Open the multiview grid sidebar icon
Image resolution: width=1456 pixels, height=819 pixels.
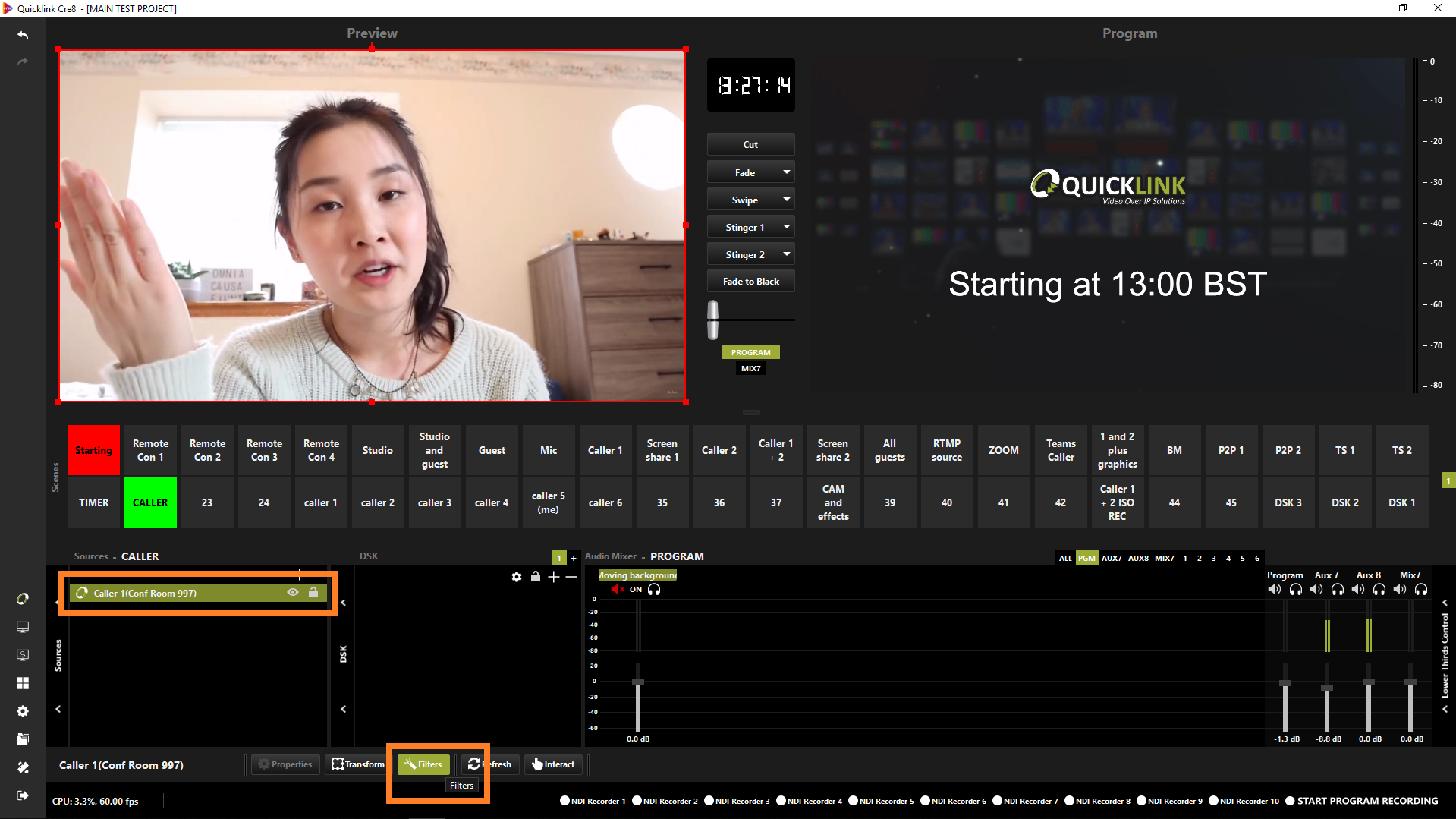(x=23, y=683)
